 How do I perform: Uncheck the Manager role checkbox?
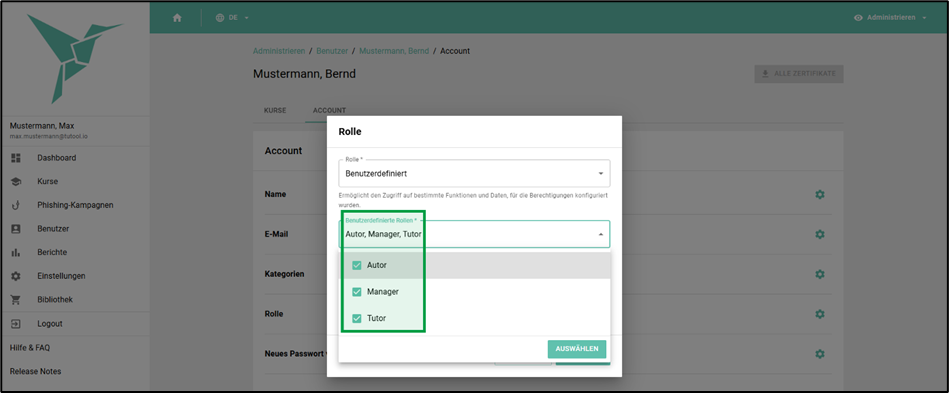click(x=356, y=292)
